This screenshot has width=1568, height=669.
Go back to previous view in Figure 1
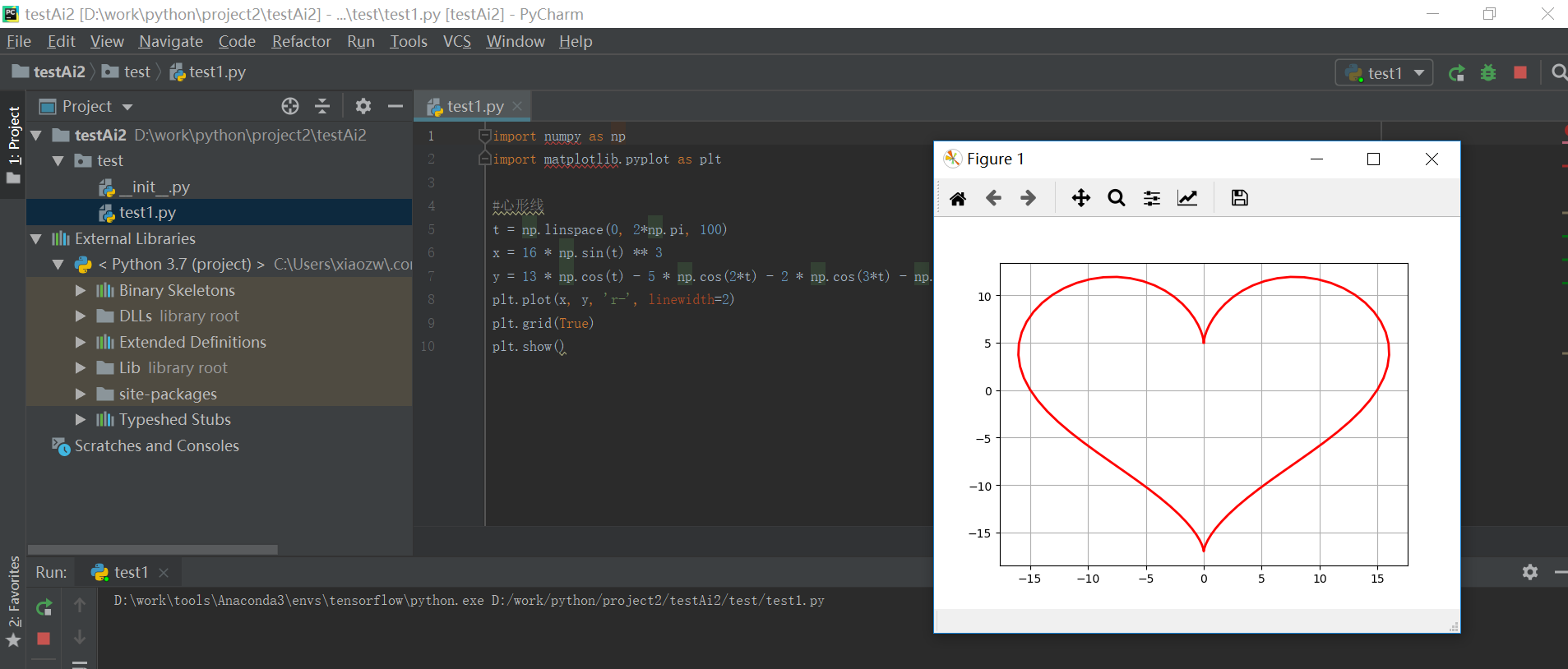(x=993, y=198)
